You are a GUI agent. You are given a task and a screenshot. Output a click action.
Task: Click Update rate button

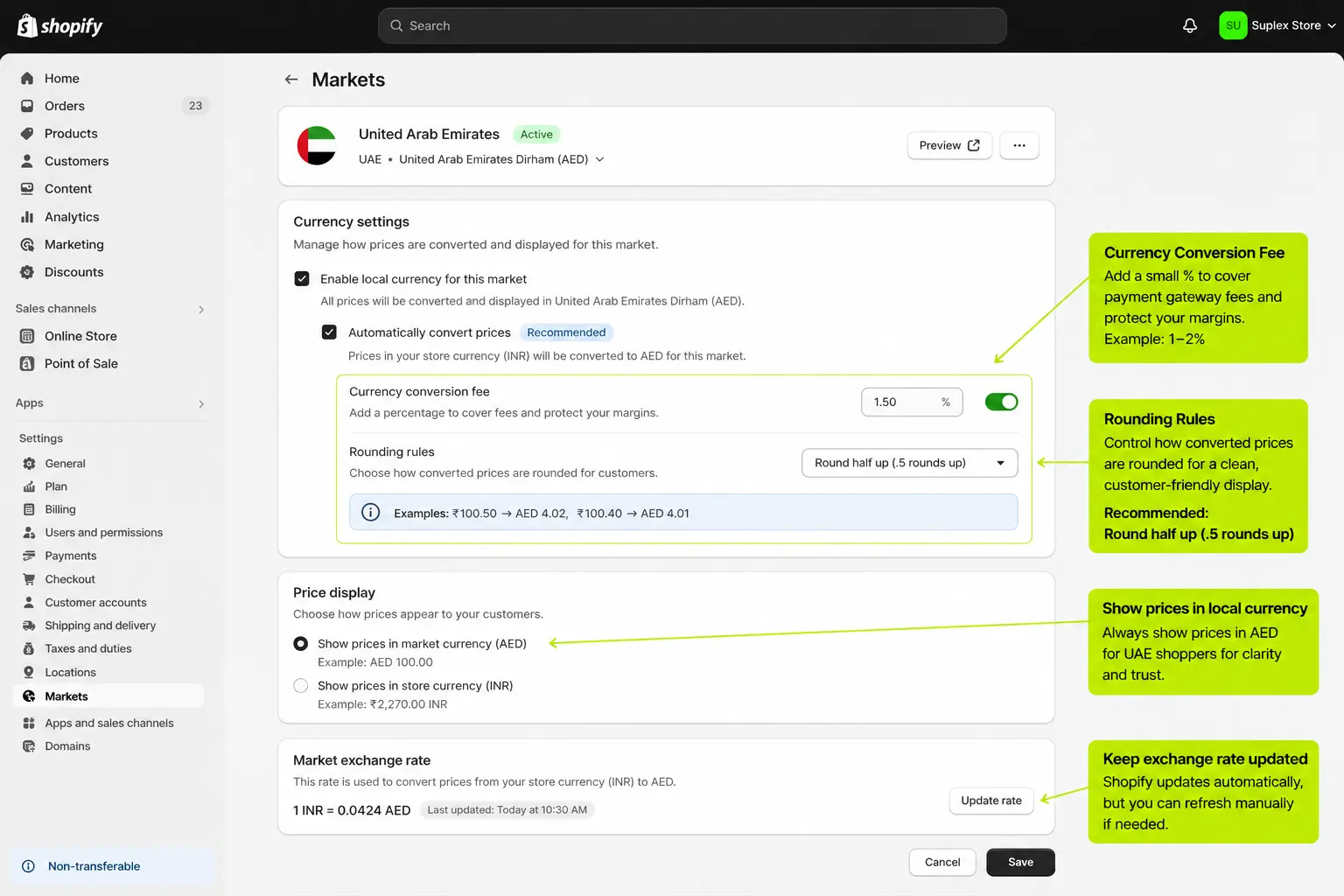point(991,801)
